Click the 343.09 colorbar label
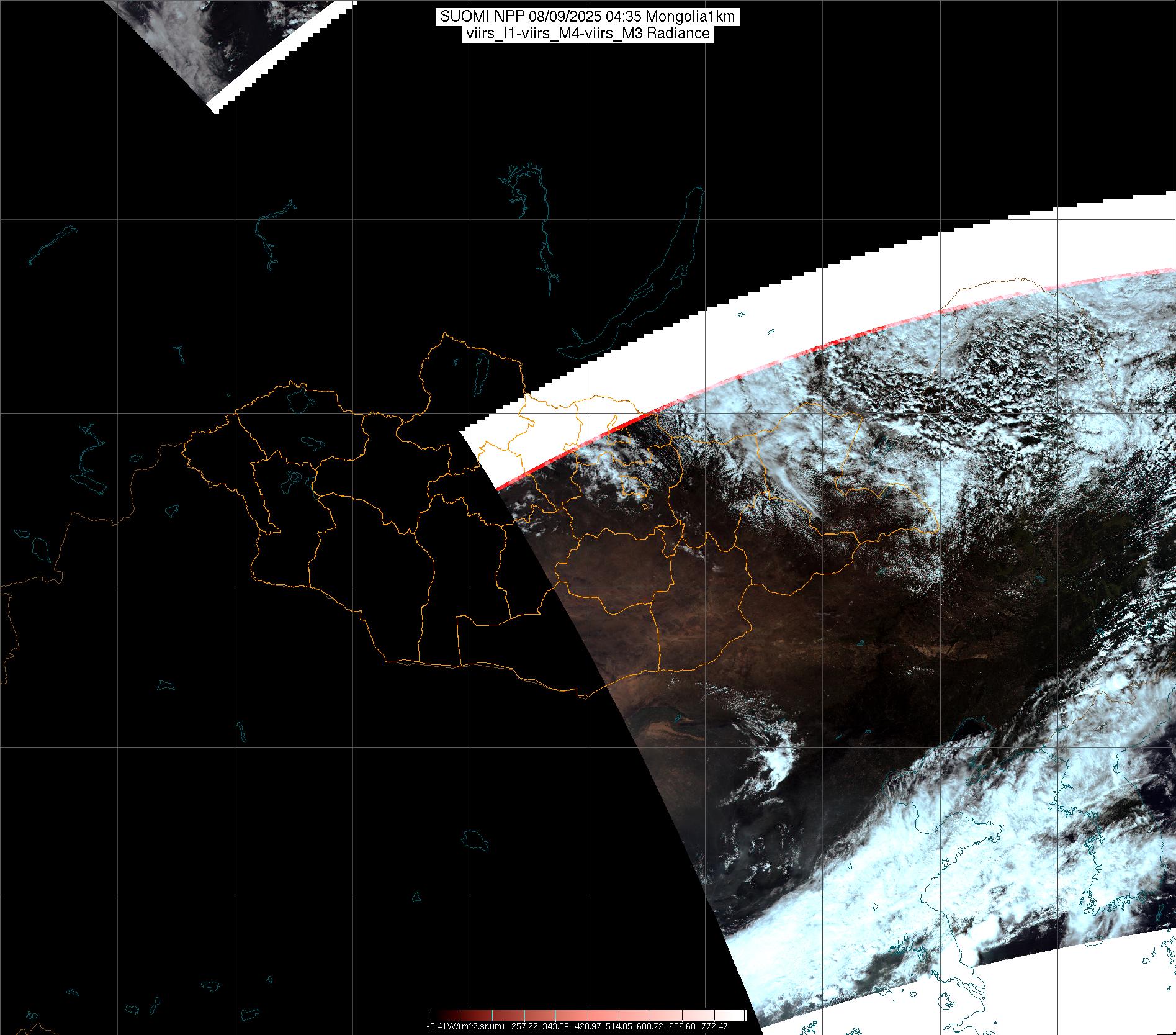 pyautogui.click(x=554, y=1026)
